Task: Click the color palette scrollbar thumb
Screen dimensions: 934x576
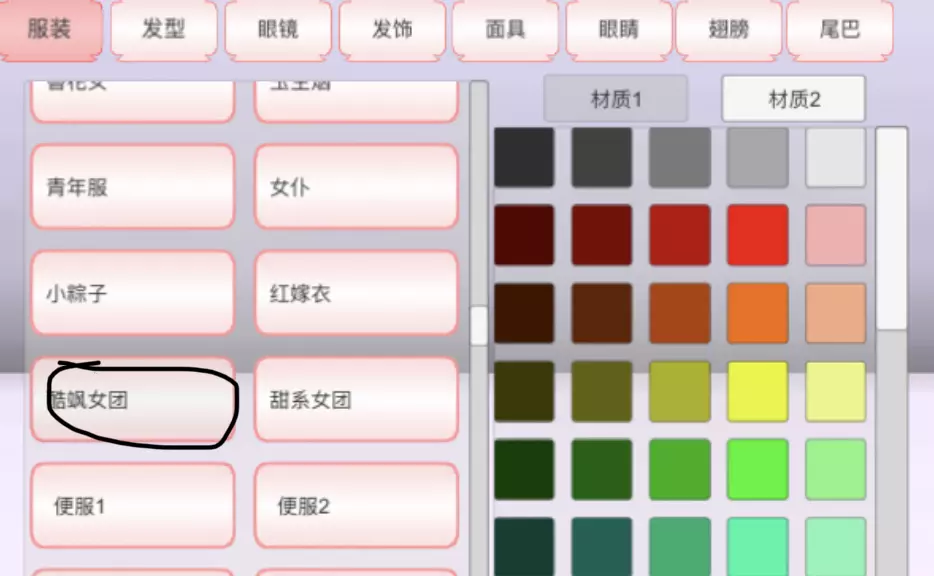Action: coord(892,228)
